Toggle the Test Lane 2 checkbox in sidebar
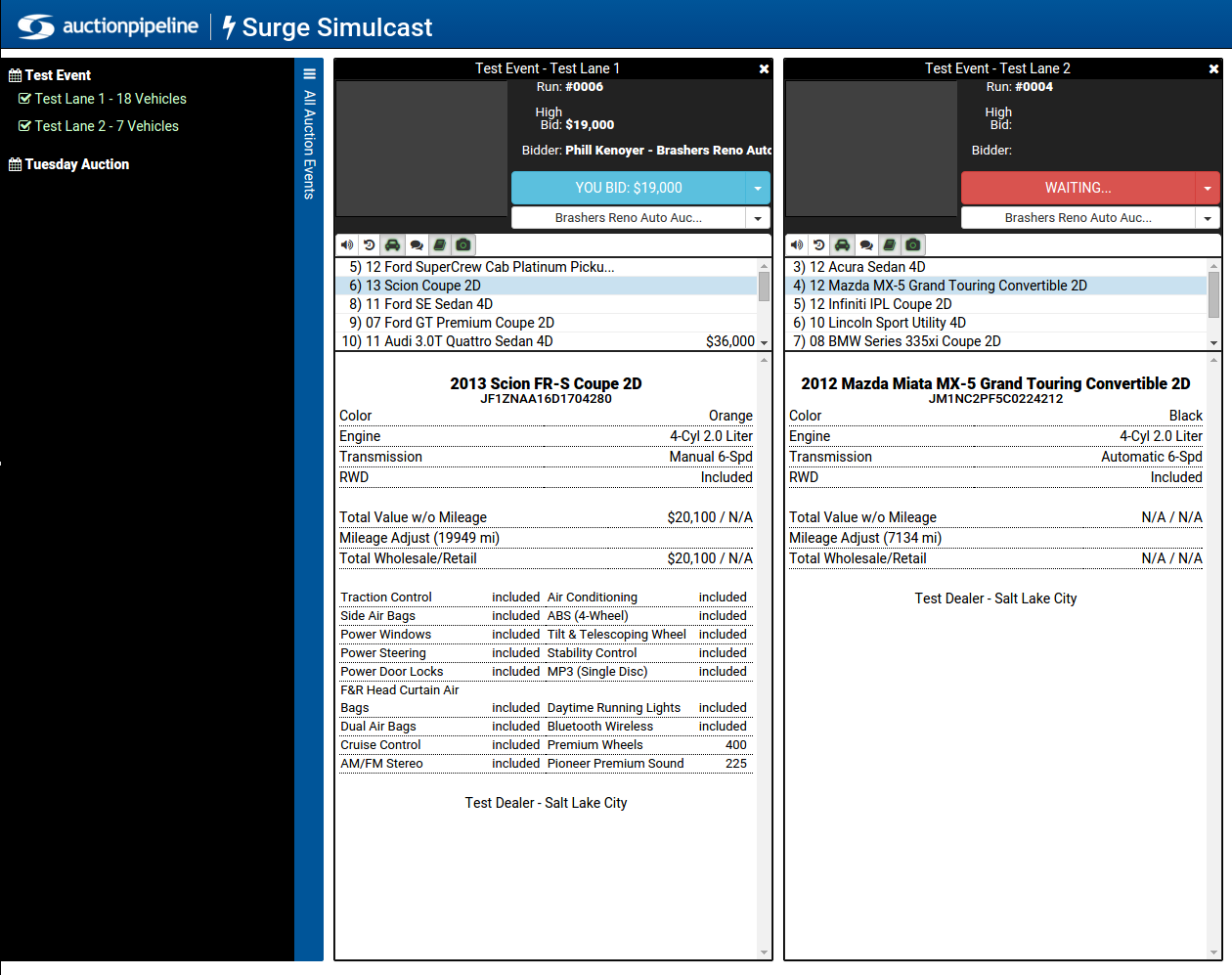1232x975 pixels. coord(23,126)
